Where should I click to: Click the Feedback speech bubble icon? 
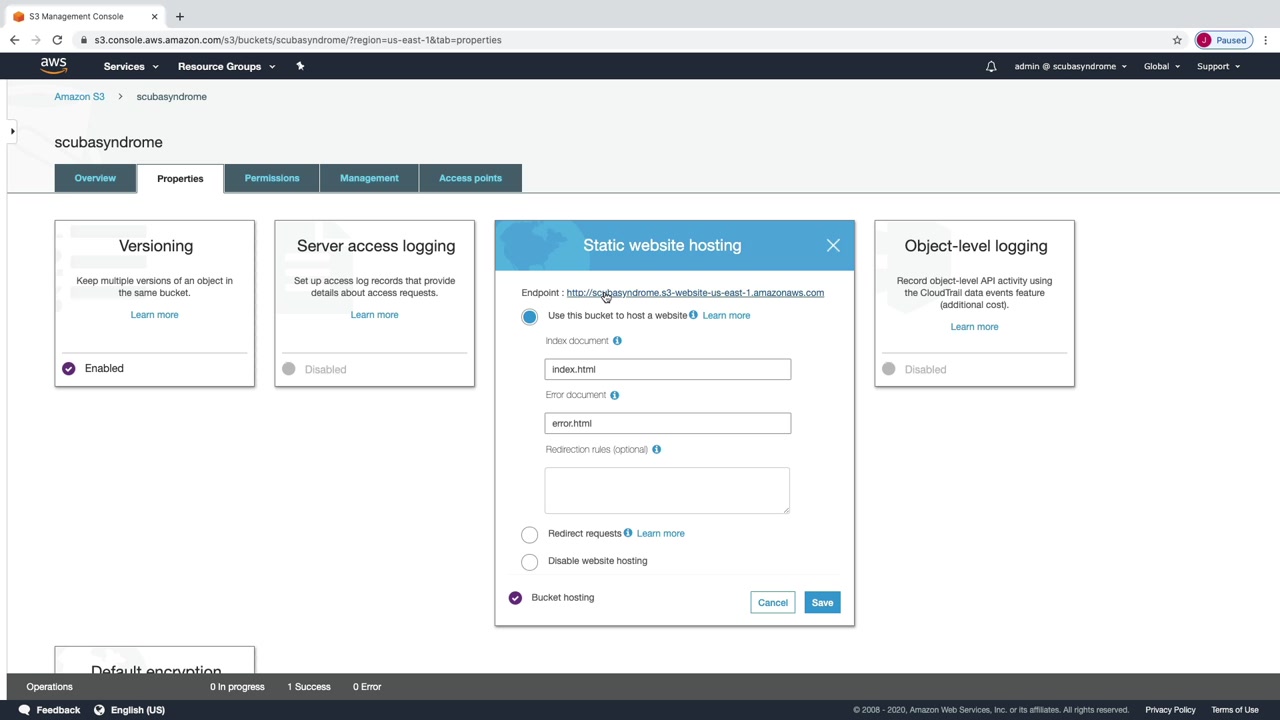24,710
